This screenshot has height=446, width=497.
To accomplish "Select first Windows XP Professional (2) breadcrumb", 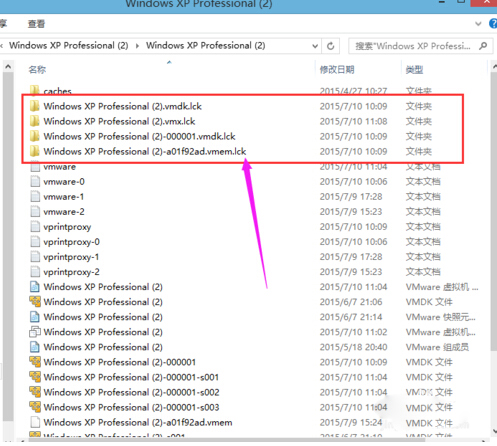I will pyautogui.click(x=68, y=45).
